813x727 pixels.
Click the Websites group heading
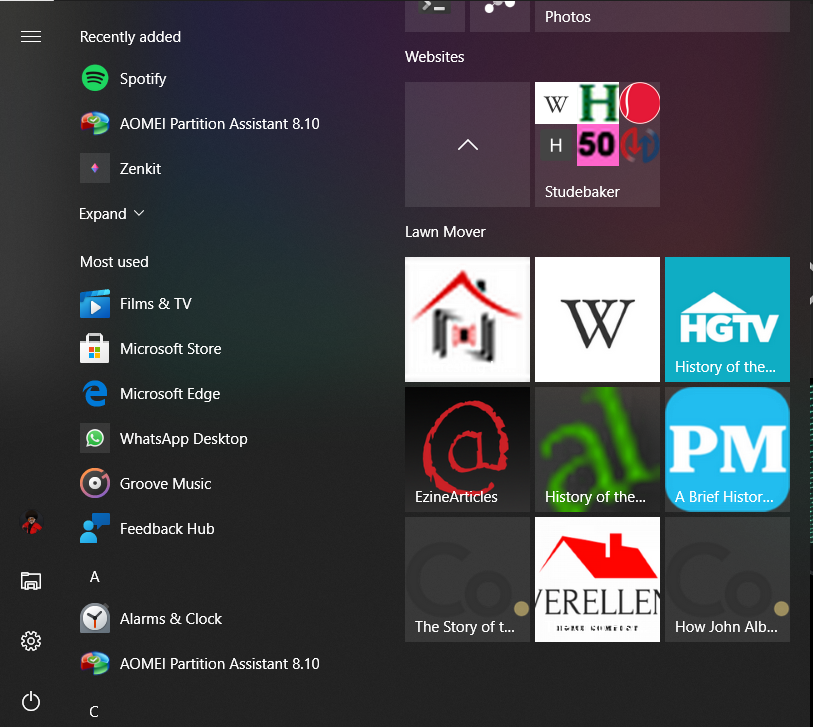(x=434, y=57)
